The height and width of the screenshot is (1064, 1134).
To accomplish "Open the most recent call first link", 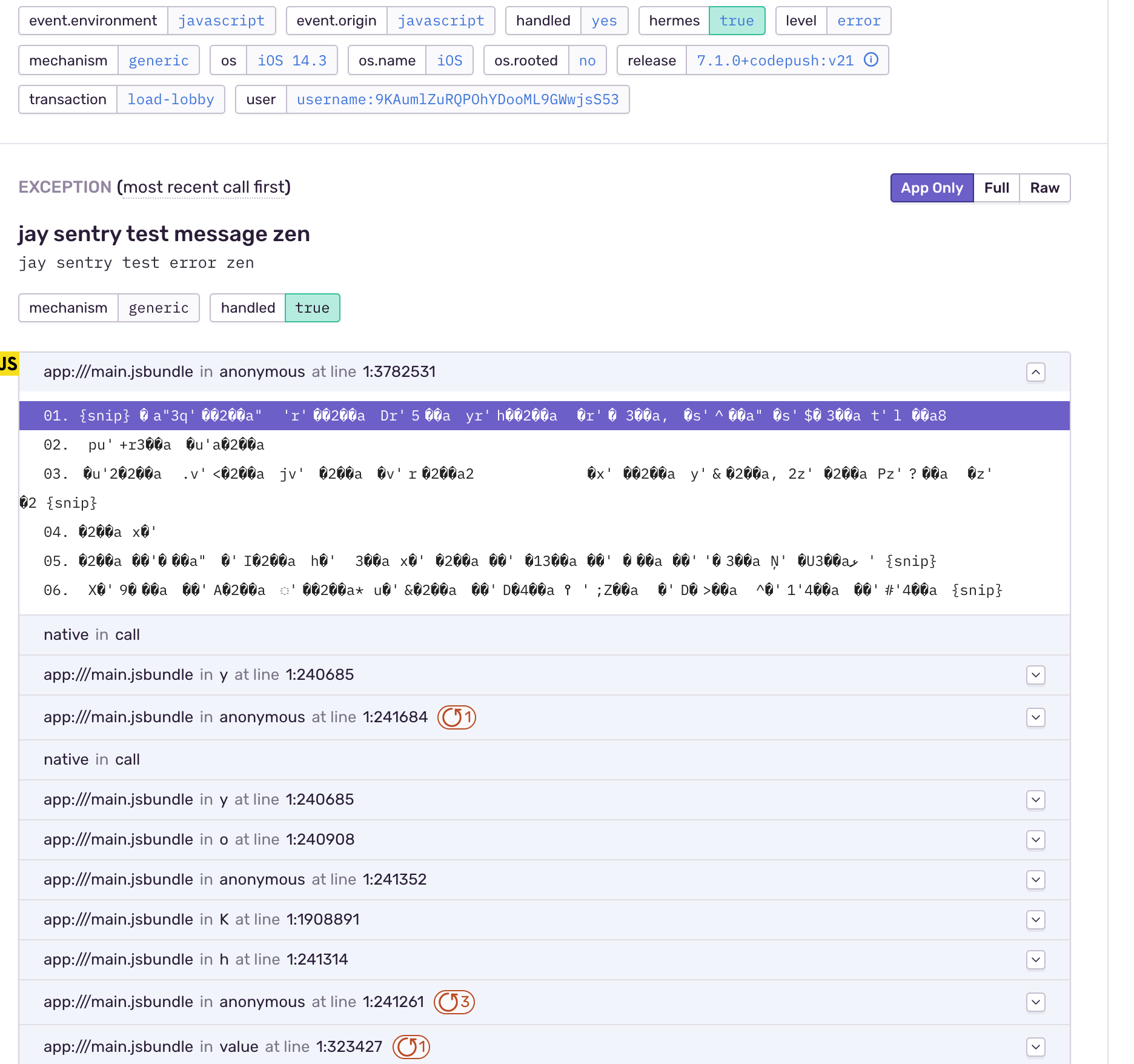I will point(205,187).
